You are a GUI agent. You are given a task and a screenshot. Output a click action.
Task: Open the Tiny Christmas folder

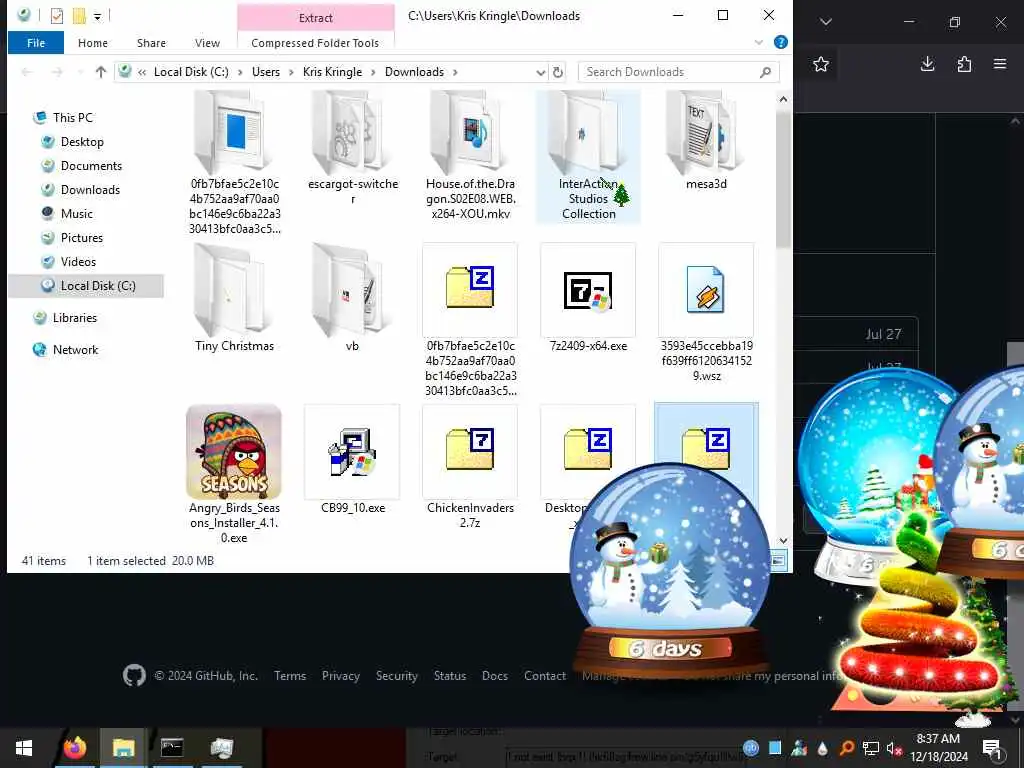pos(234,298)
